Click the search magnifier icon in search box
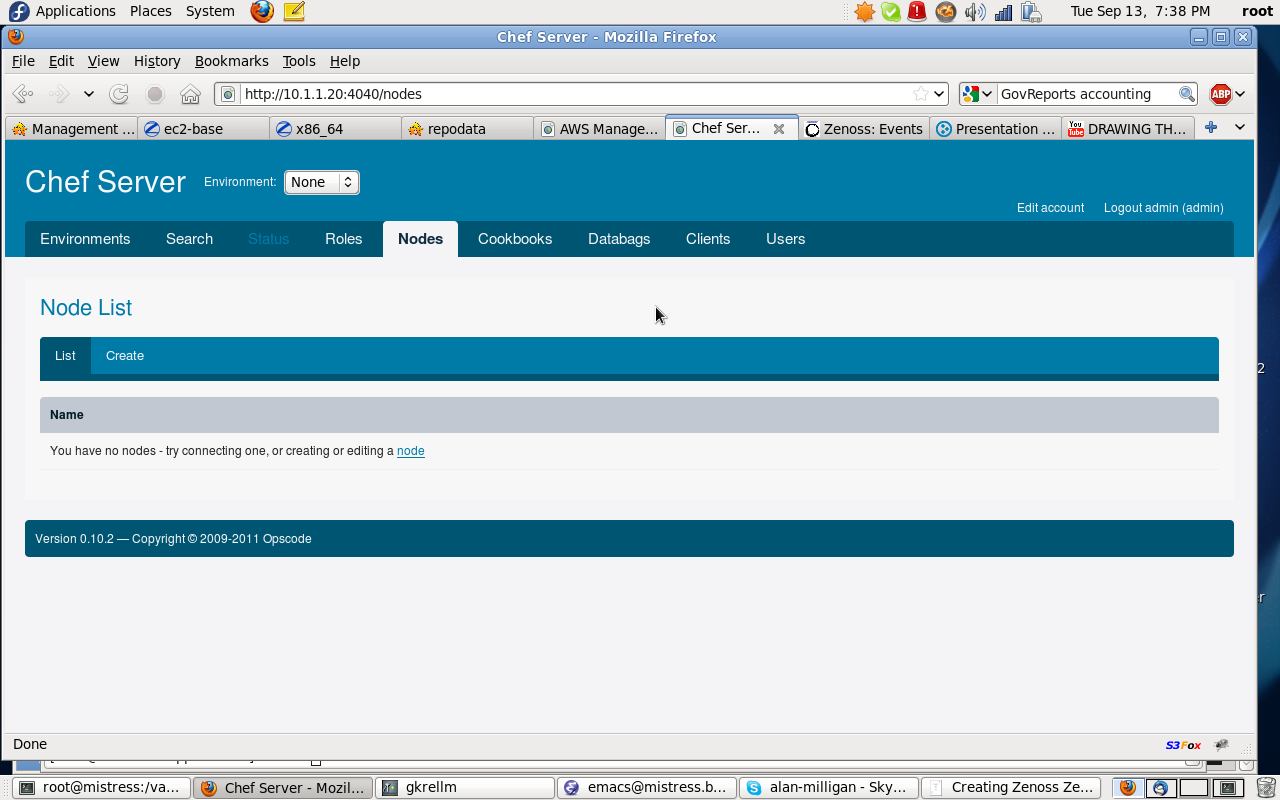1280x800 pixels. coord(1186,94)
